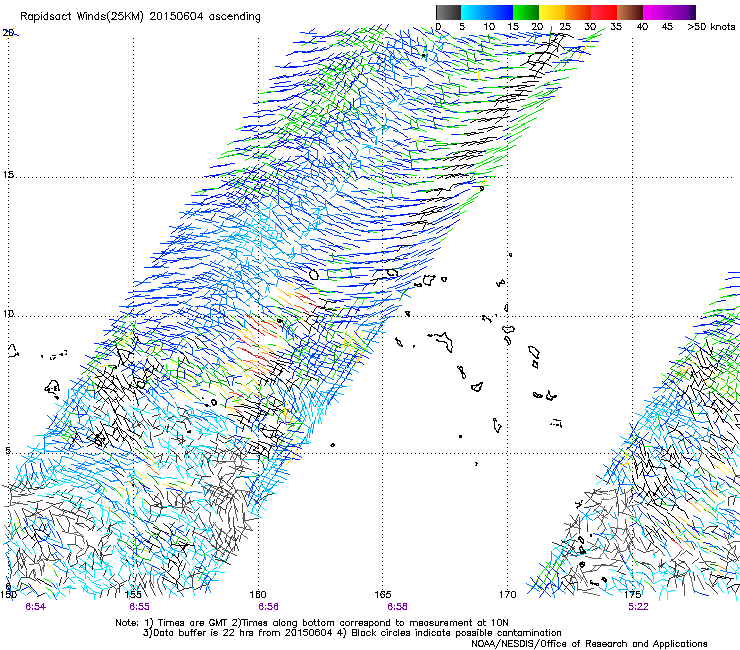This screenshot has height=650, width=740.
Task: Click the ">50 knots" legend label
Action: (711, 27)
